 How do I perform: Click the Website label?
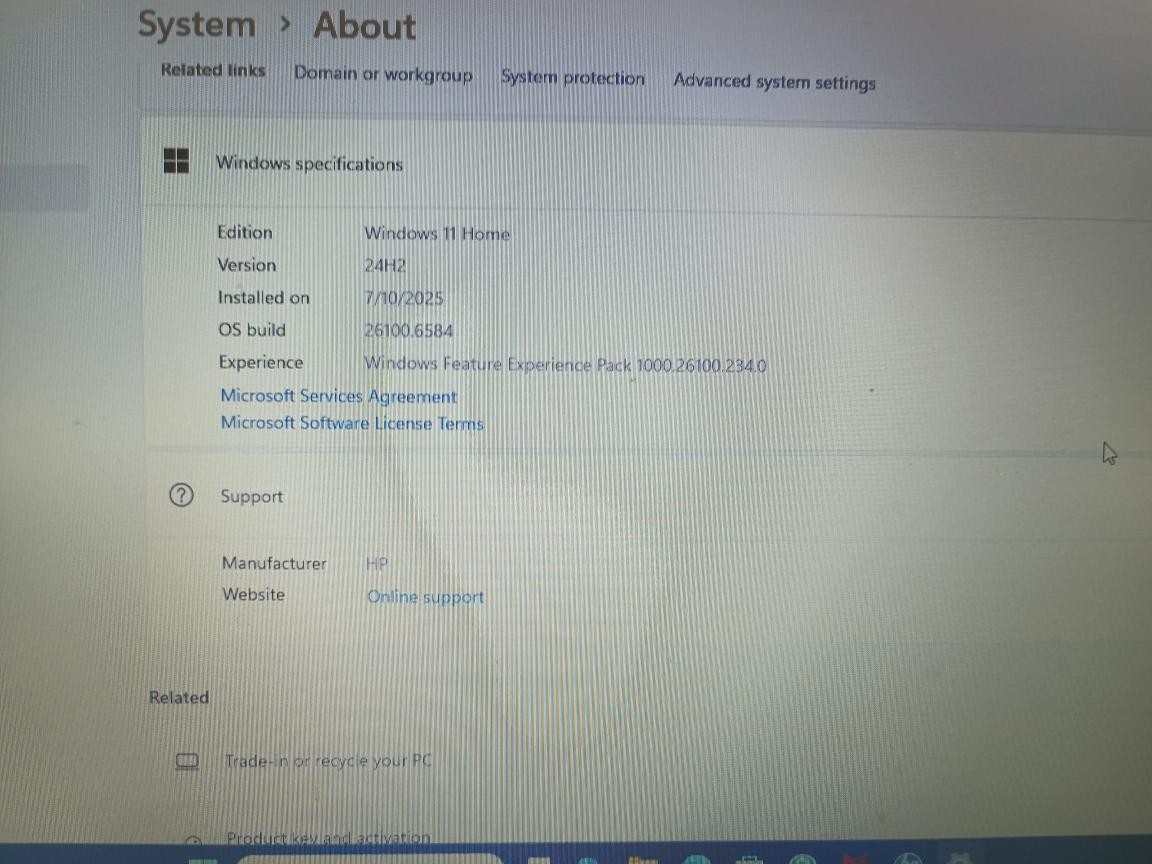tap(253, 594)
